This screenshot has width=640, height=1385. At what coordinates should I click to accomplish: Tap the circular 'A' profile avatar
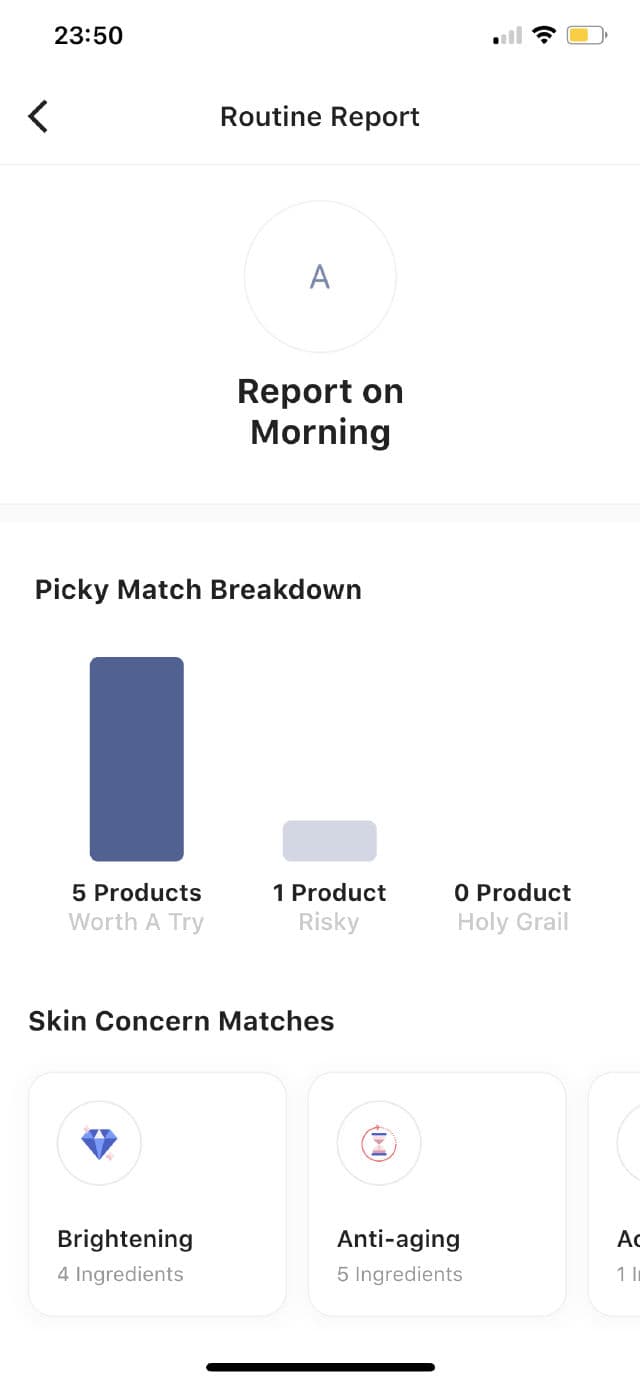(x=320, y=277)
